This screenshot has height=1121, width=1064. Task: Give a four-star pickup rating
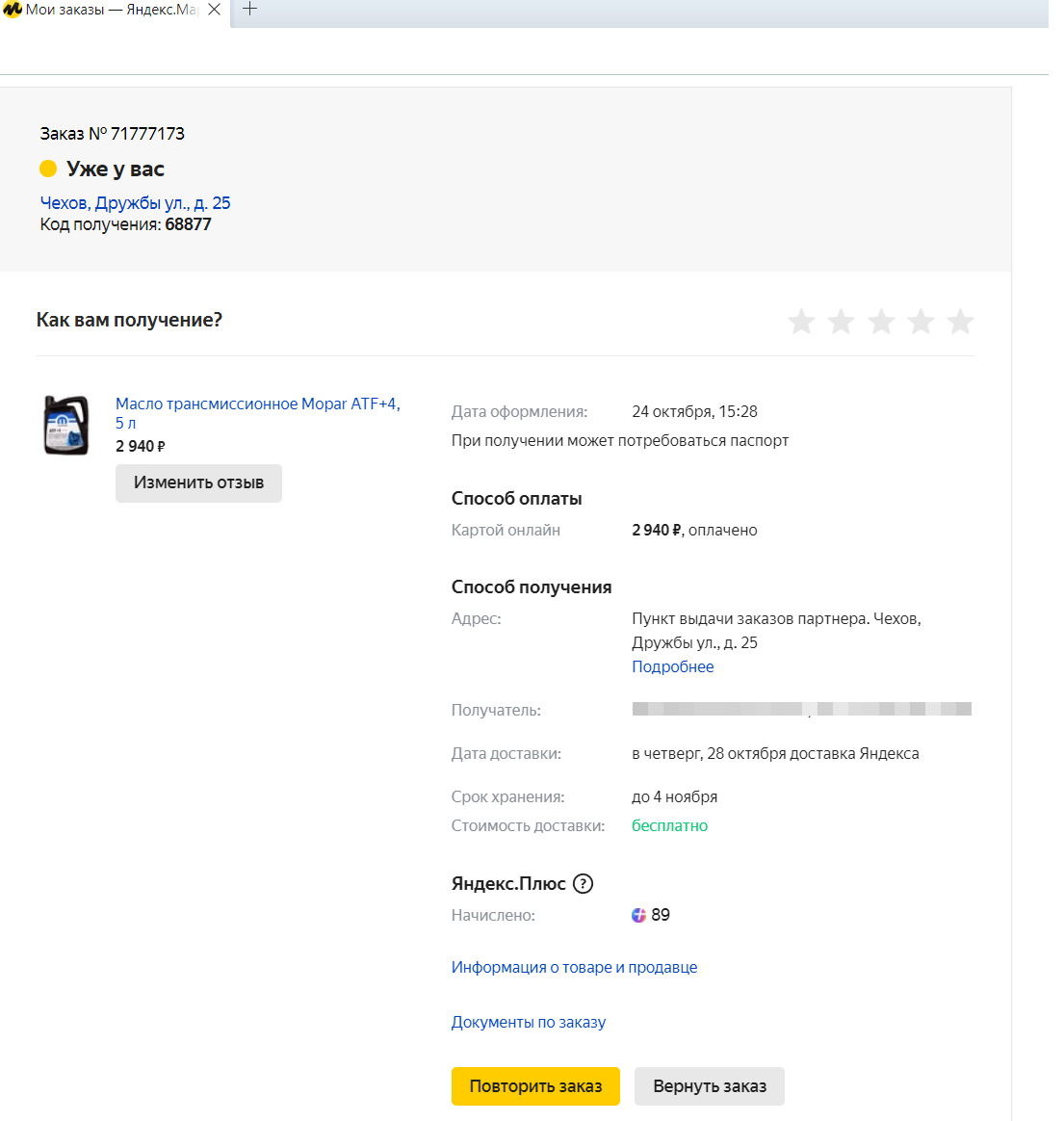click(921, 322)
